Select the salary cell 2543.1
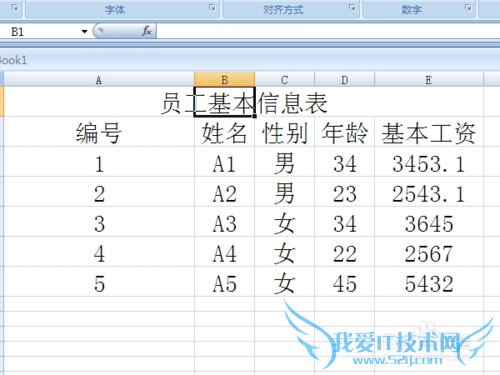The height and width of the screenshot is (375, 500). tap(429, 192)
